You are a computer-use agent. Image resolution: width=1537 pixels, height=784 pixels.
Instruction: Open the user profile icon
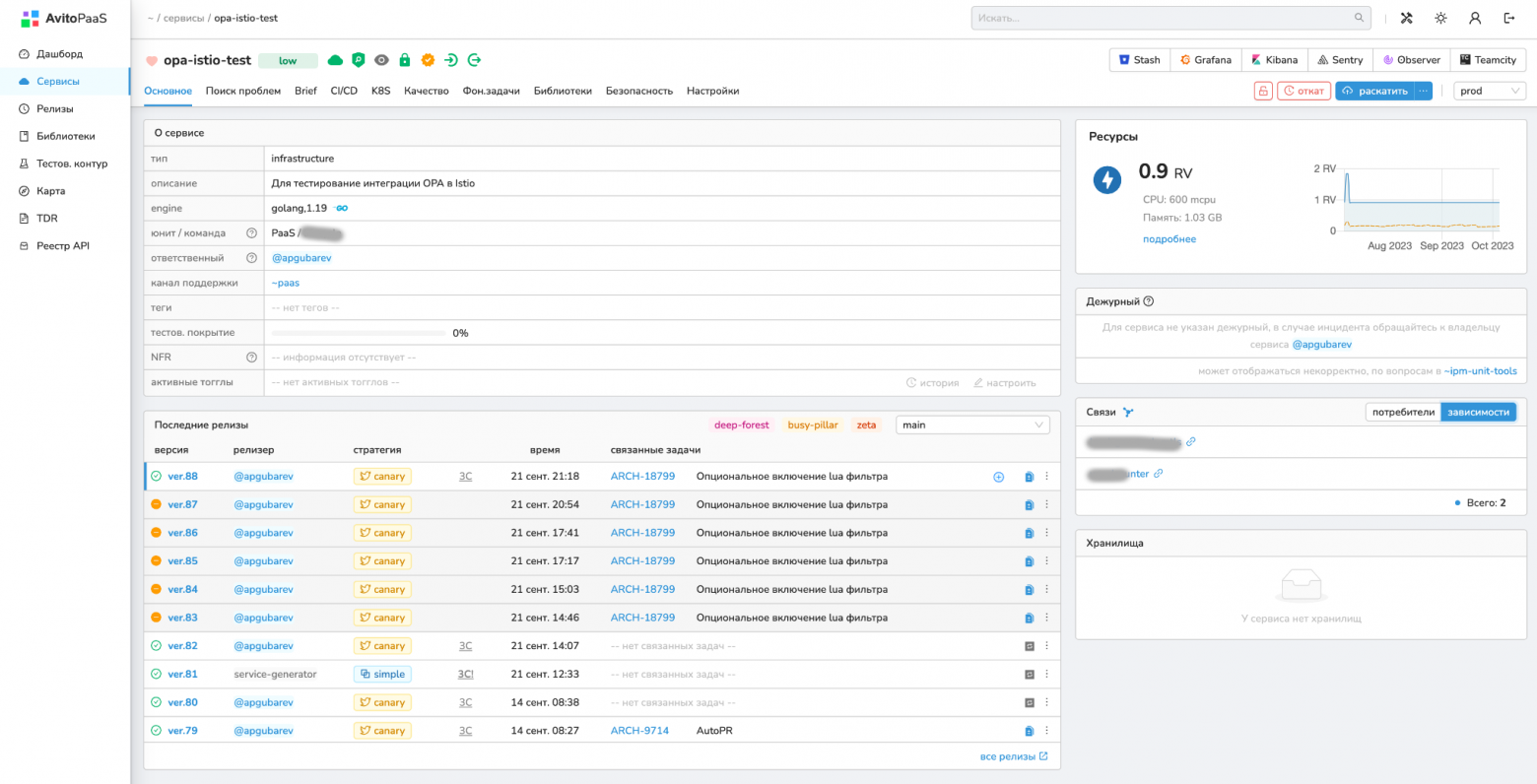(1475, 18)
